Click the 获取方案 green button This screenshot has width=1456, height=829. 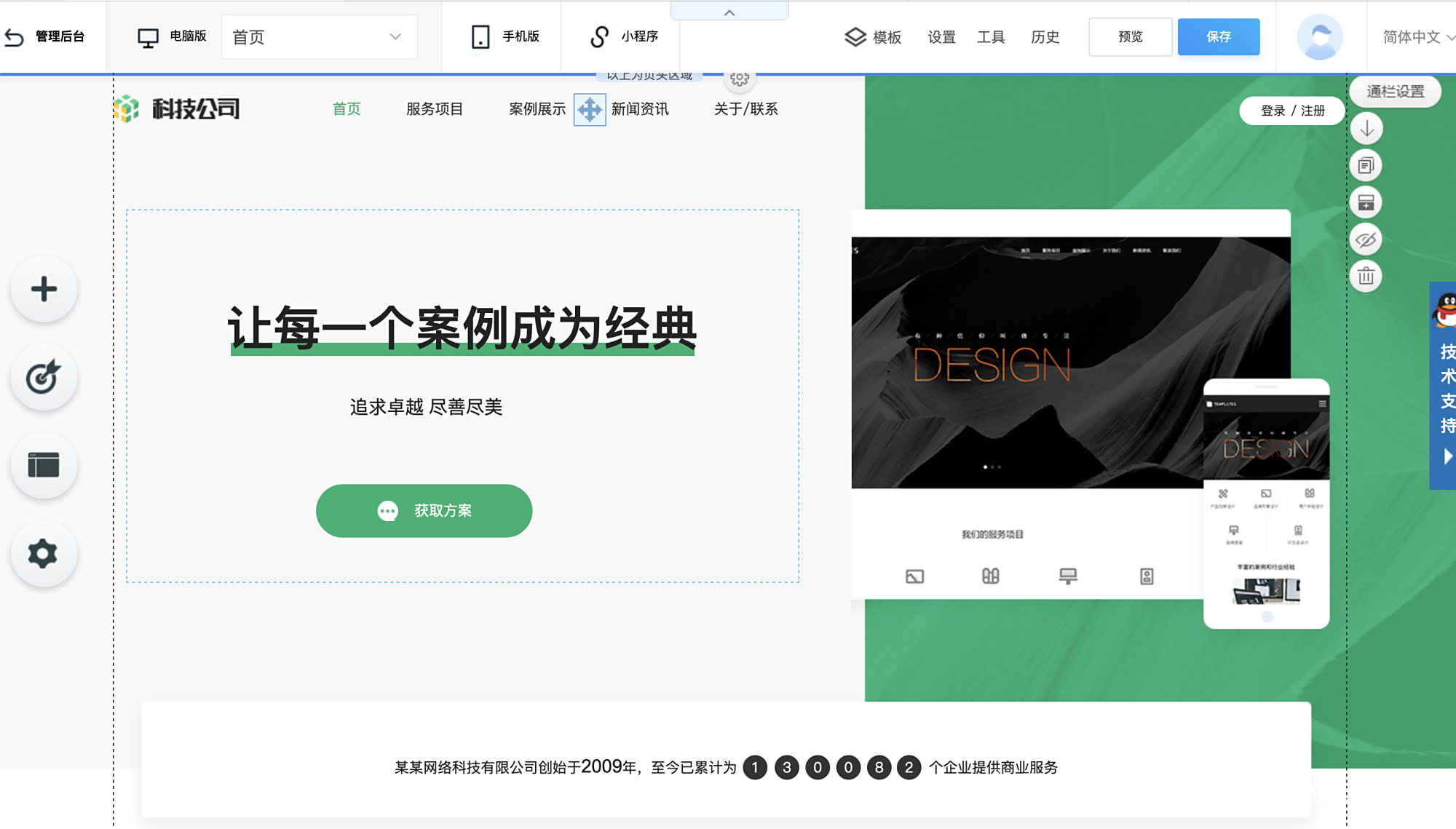424,511
